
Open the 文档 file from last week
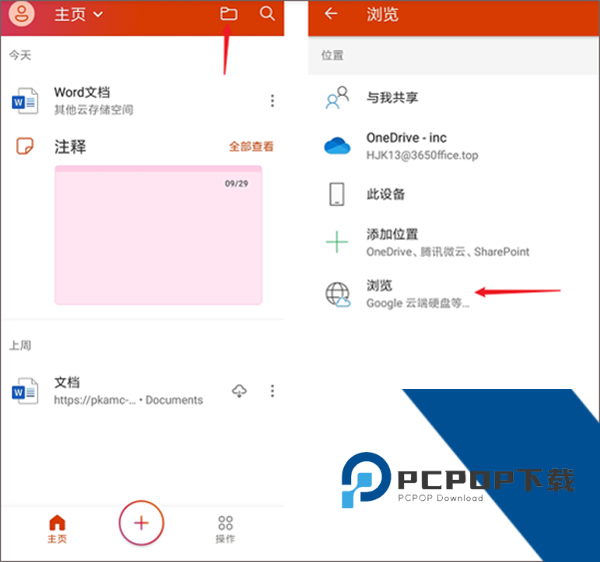click(x=142, y=391)
